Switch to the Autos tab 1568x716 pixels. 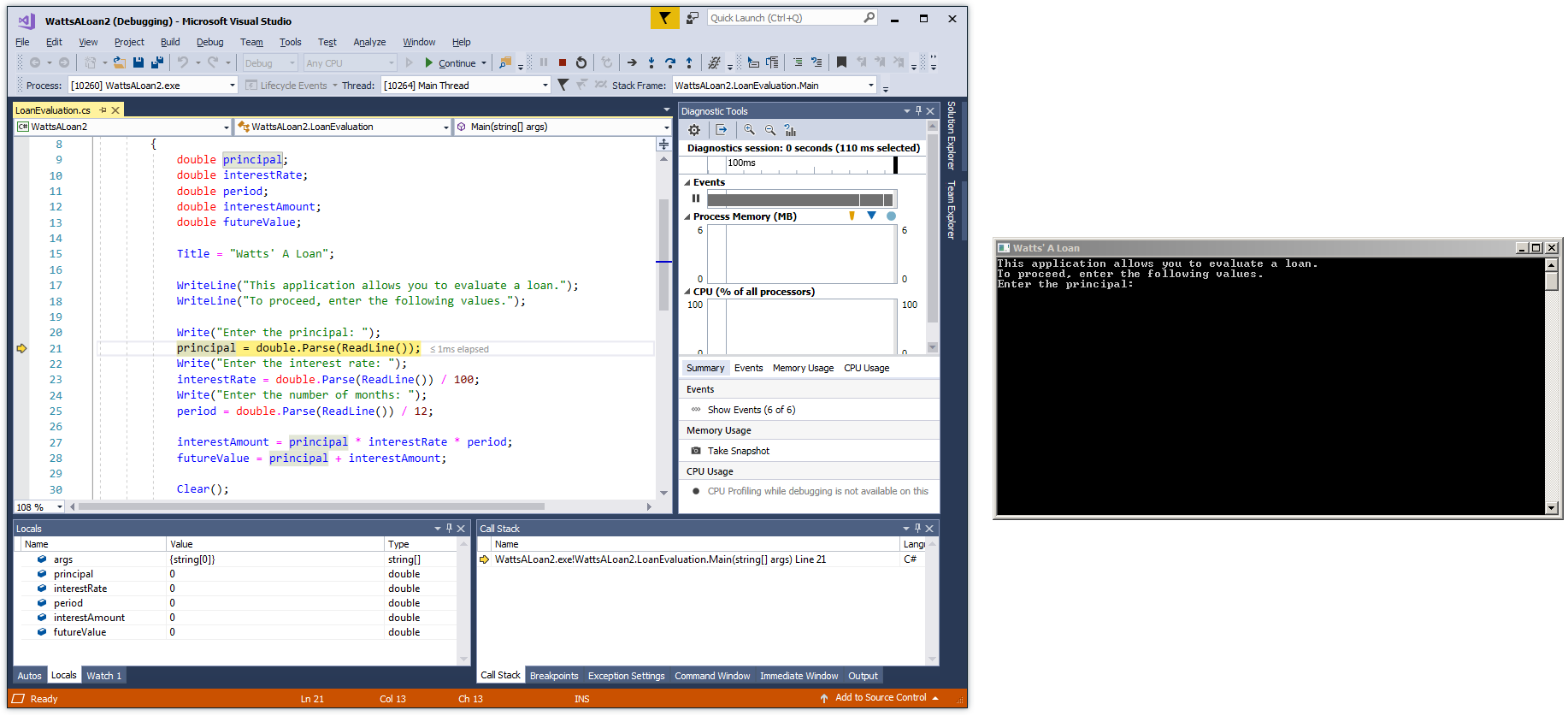tap(29, 676)
